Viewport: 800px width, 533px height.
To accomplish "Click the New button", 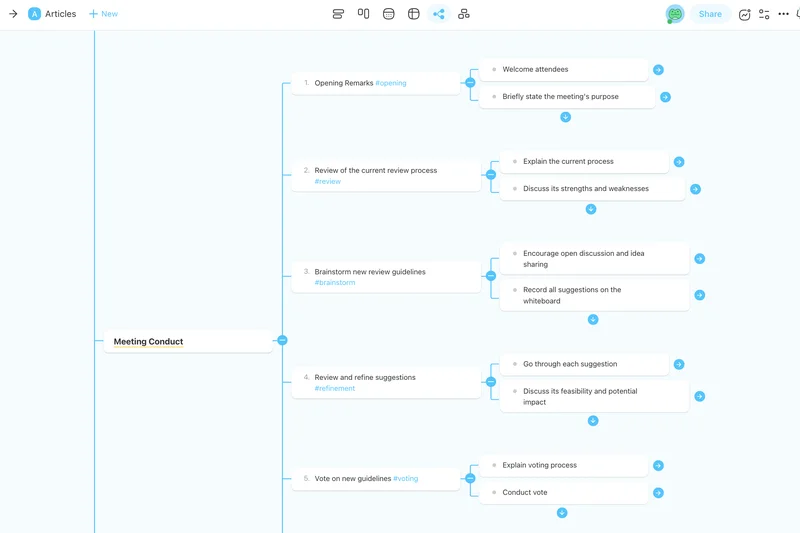I will pyautogui.click(x=103, y=14).
